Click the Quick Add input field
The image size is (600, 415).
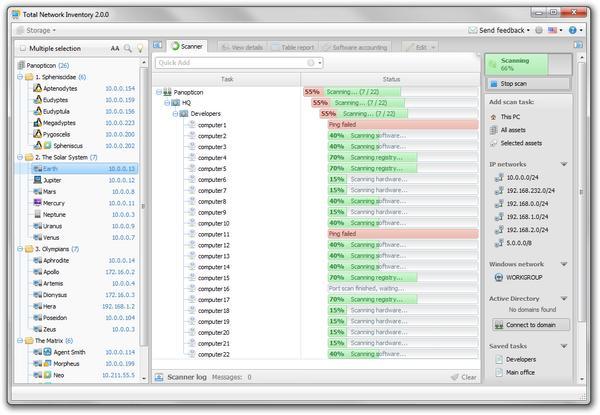click(232, 63)
